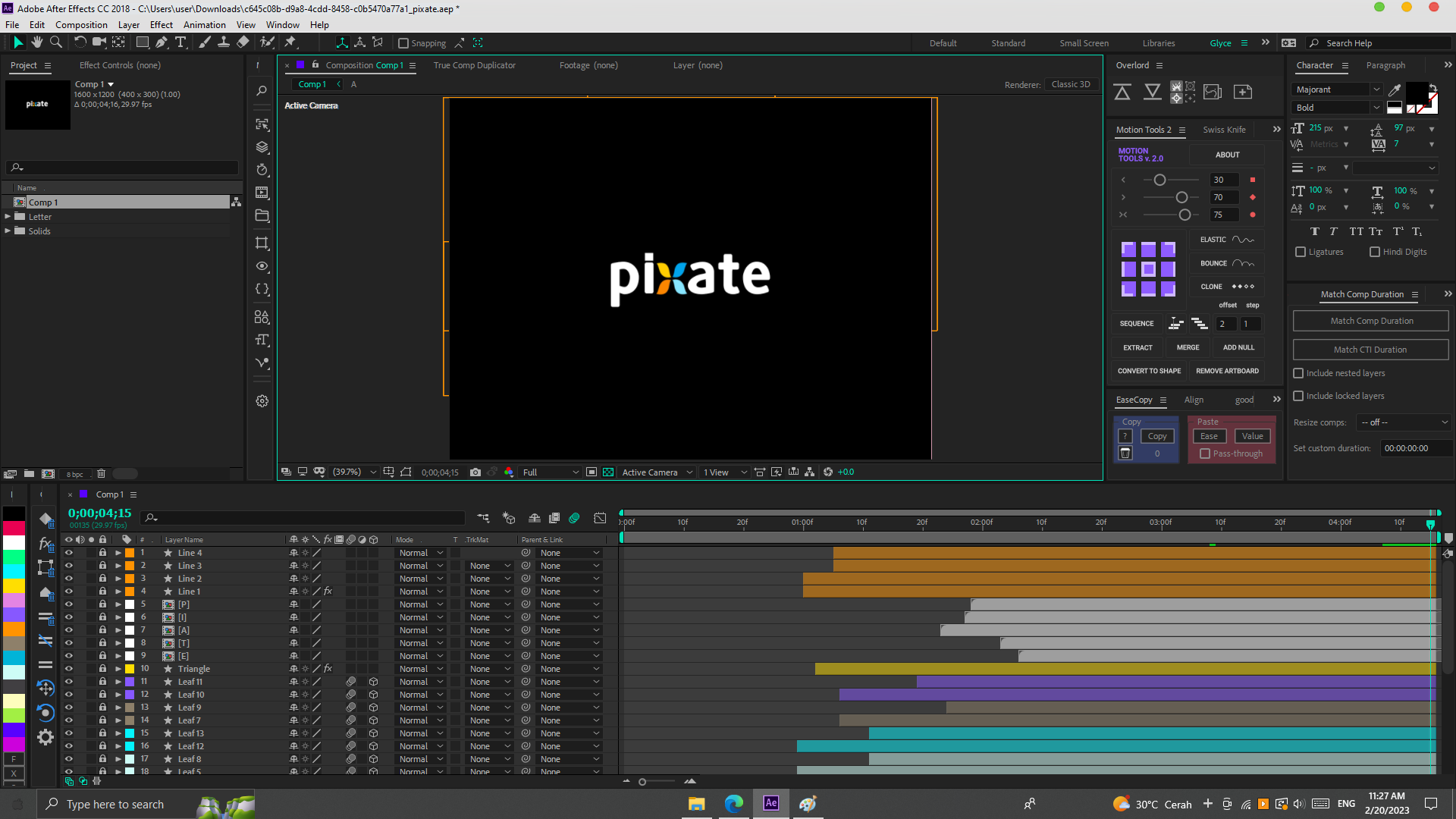Screen dimensions: 1456x819
Task: Click the Match Comp Duration button
Action: click(x=1371, y=321)
